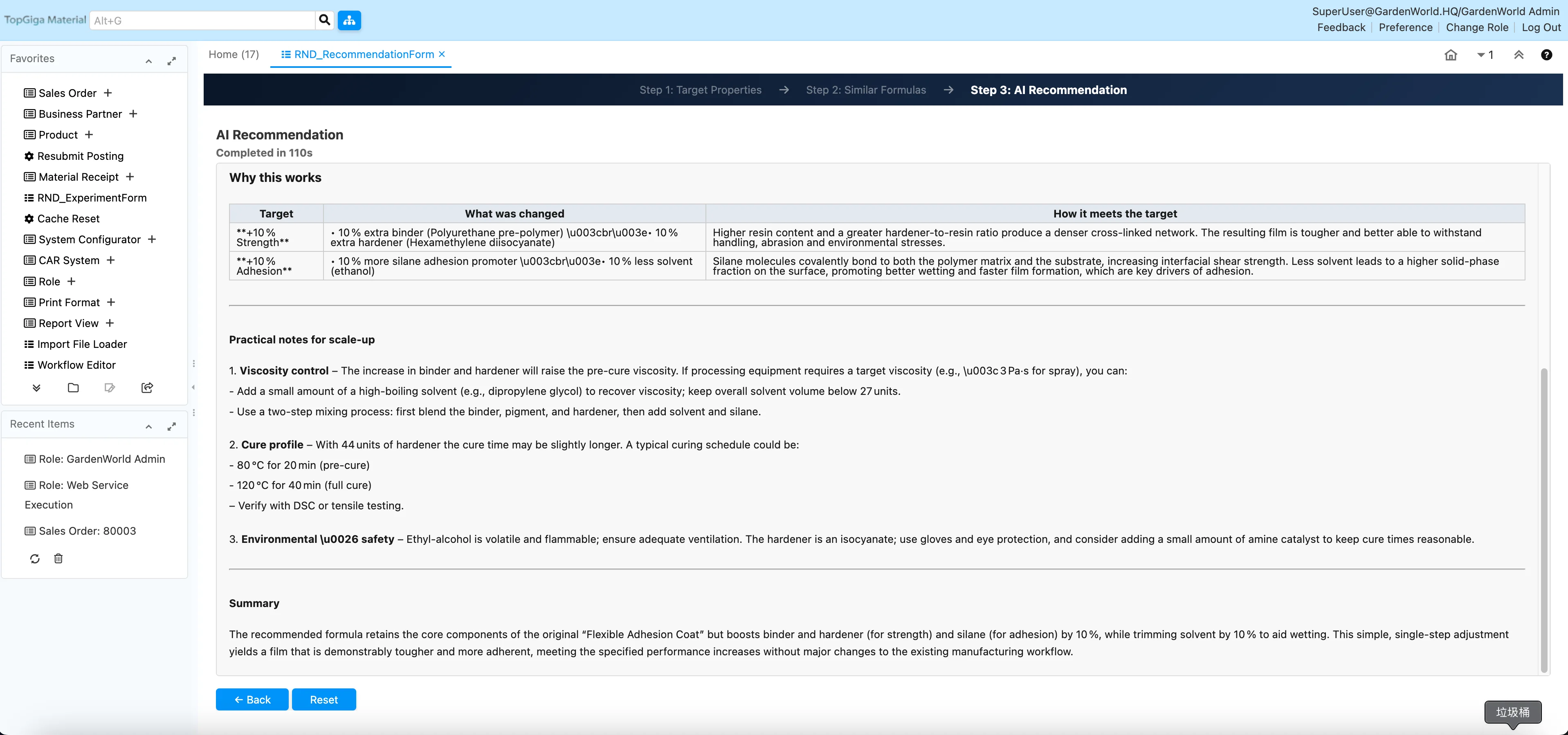
Task: Collapse the Recent Items panel chevron
Action: (x=148, y=426)
